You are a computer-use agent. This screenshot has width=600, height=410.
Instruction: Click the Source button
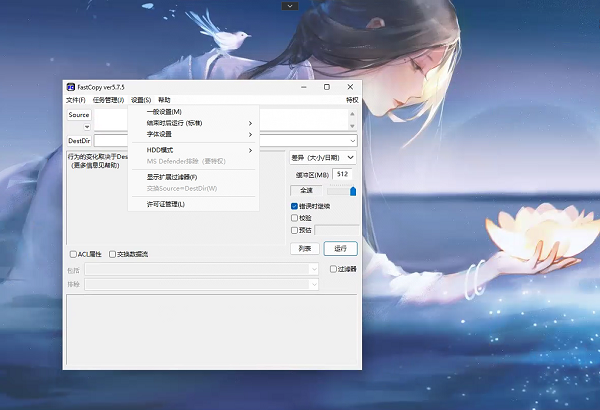click(x=79, y=115)
